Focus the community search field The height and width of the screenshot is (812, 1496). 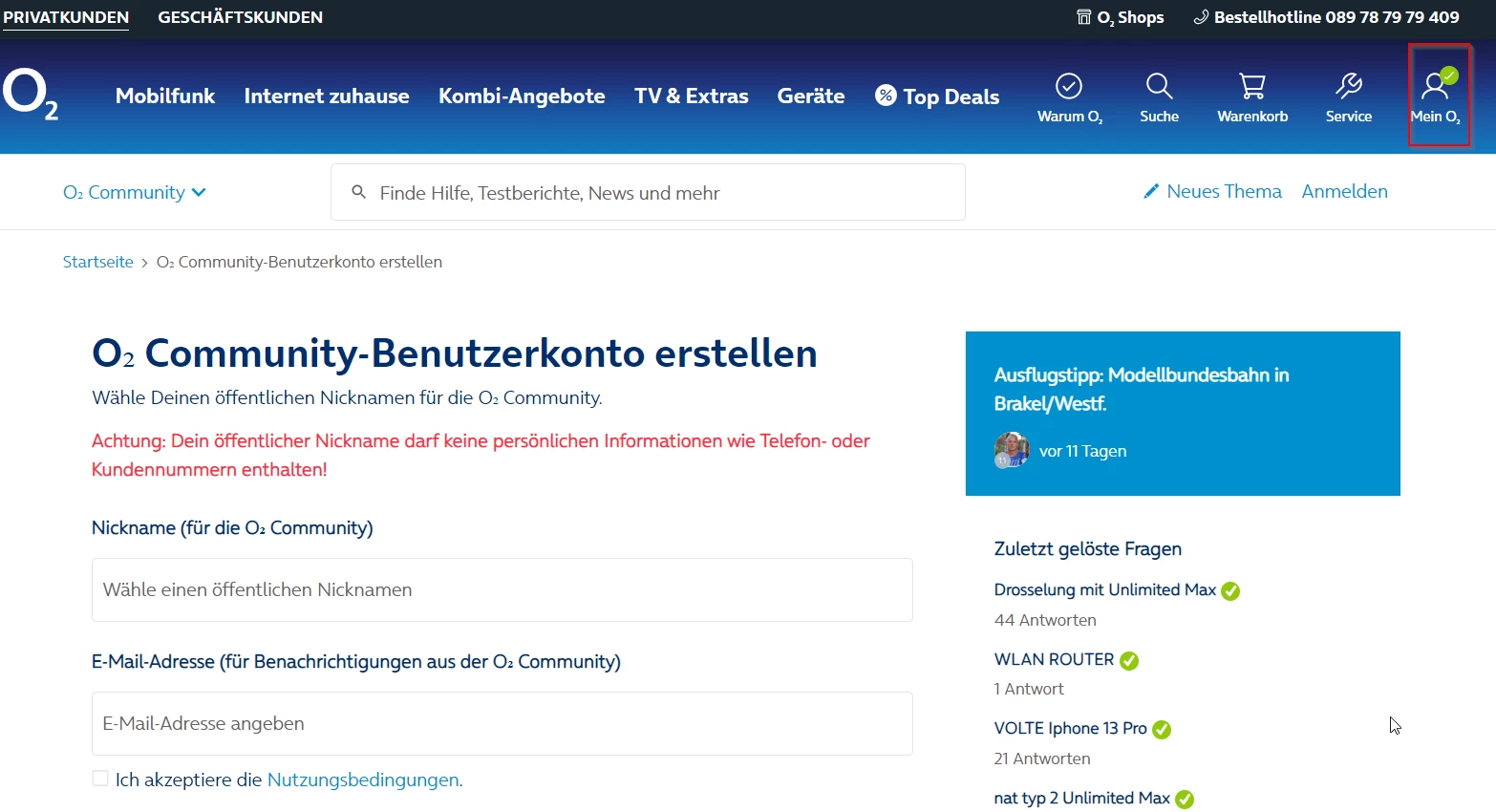point(648,192)
